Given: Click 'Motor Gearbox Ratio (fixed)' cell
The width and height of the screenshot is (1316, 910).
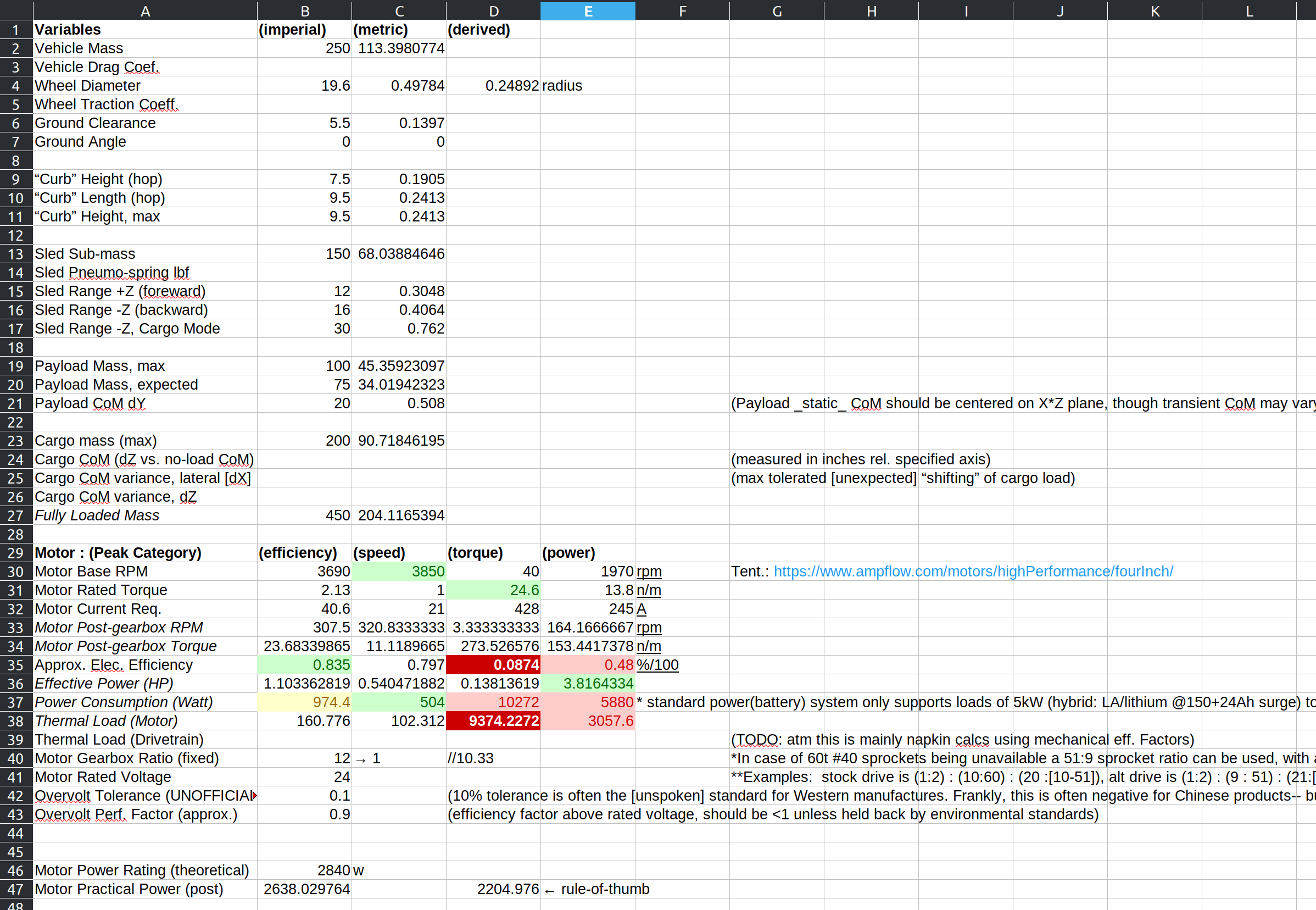Looking at the screenshot, I should (x=145, y=758).
